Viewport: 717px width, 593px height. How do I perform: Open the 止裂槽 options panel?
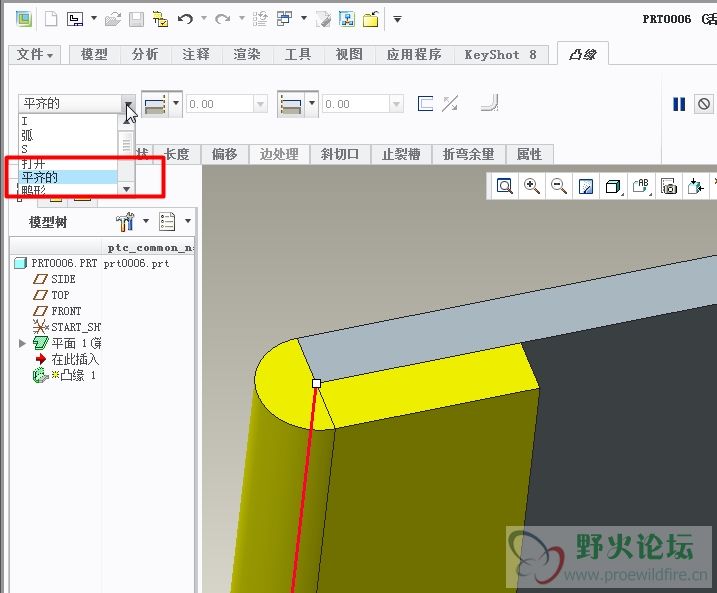pos(401,154)
